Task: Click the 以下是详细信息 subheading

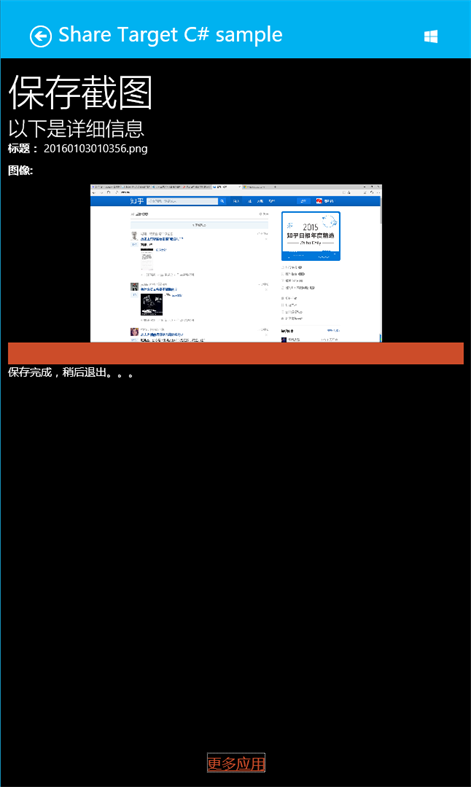Action: click(x=76, y=128)
